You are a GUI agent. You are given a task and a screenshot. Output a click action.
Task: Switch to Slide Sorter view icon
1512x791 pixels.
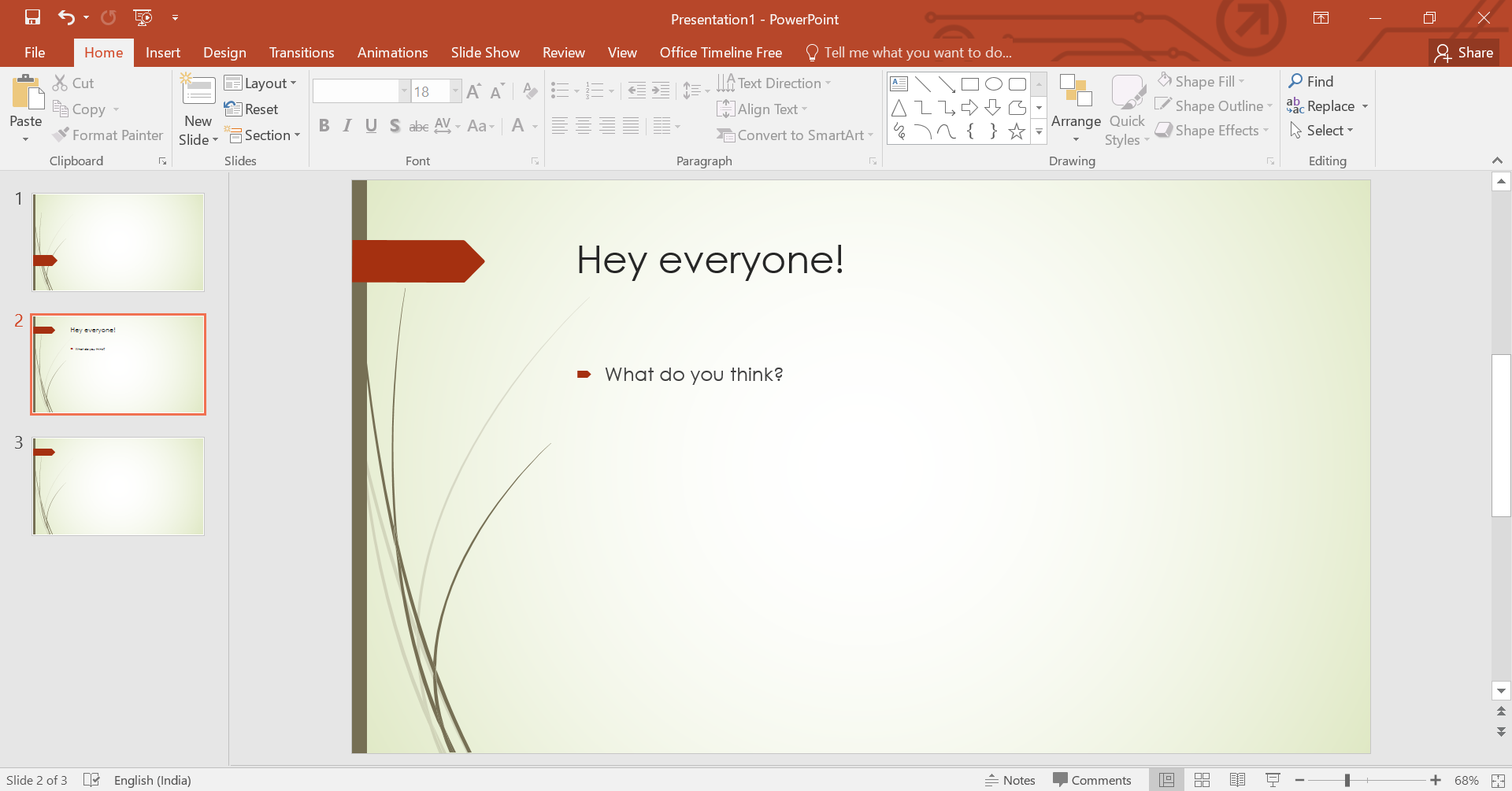pos(1202,780)
